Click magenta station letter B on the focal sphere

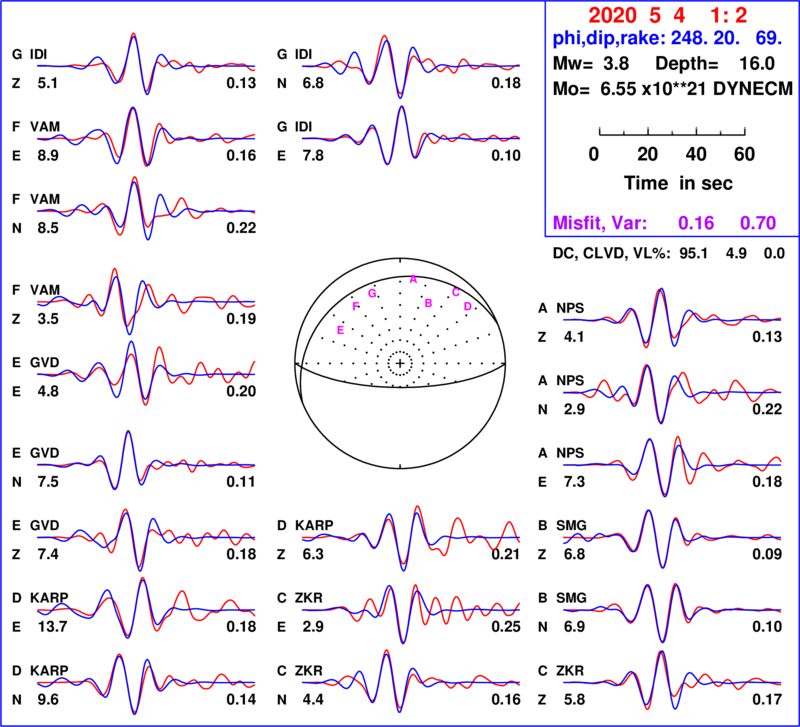click(x=429, y=303)
